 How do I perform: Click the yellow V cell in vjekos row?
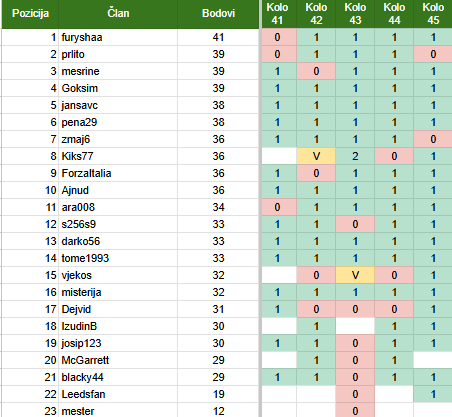355,275
